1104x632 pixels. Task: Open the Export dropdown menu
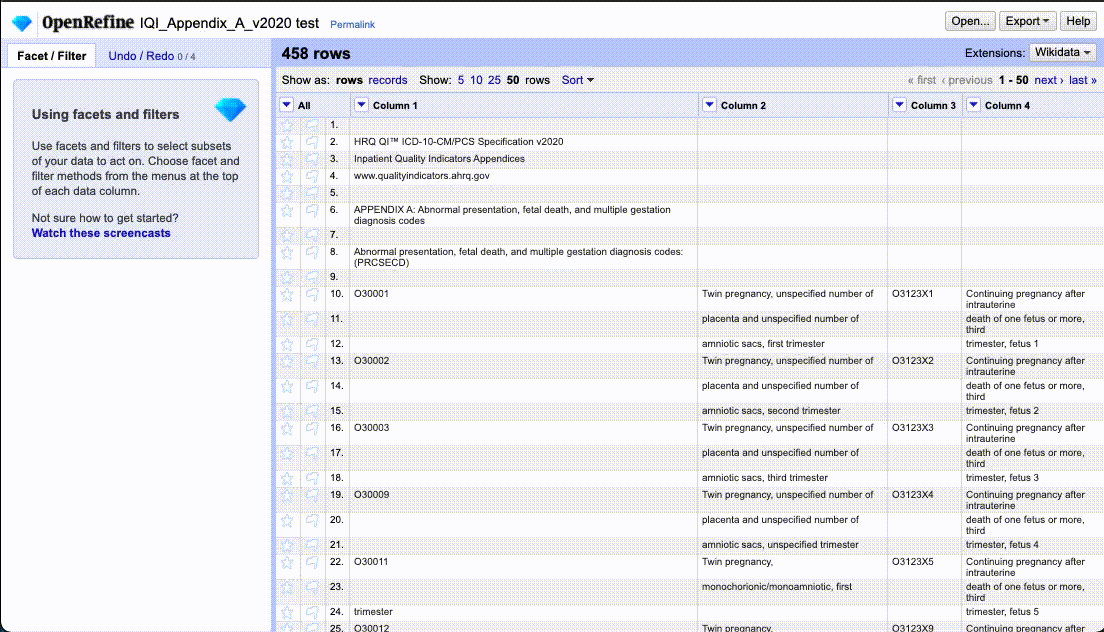pos(1027,21)
